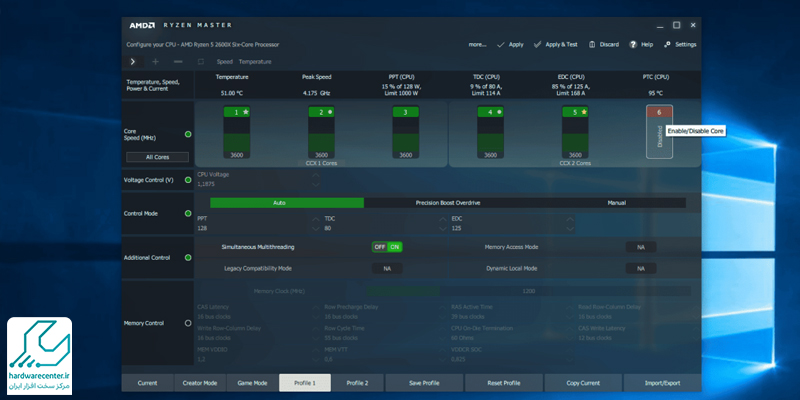Toggle the Voltage Control green indicator

[188, 180]
